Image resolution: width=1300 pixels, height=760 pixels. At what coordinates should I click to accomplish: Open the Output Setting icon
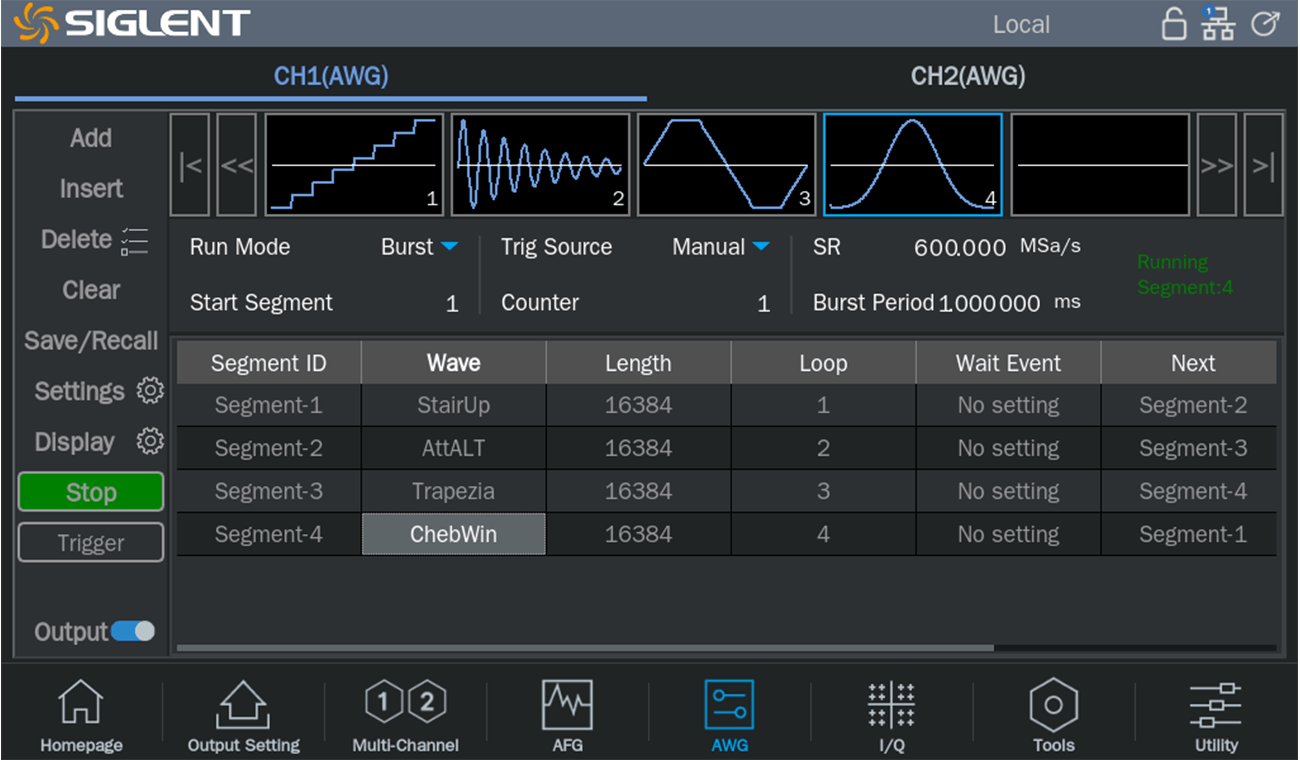click(243, 705)
